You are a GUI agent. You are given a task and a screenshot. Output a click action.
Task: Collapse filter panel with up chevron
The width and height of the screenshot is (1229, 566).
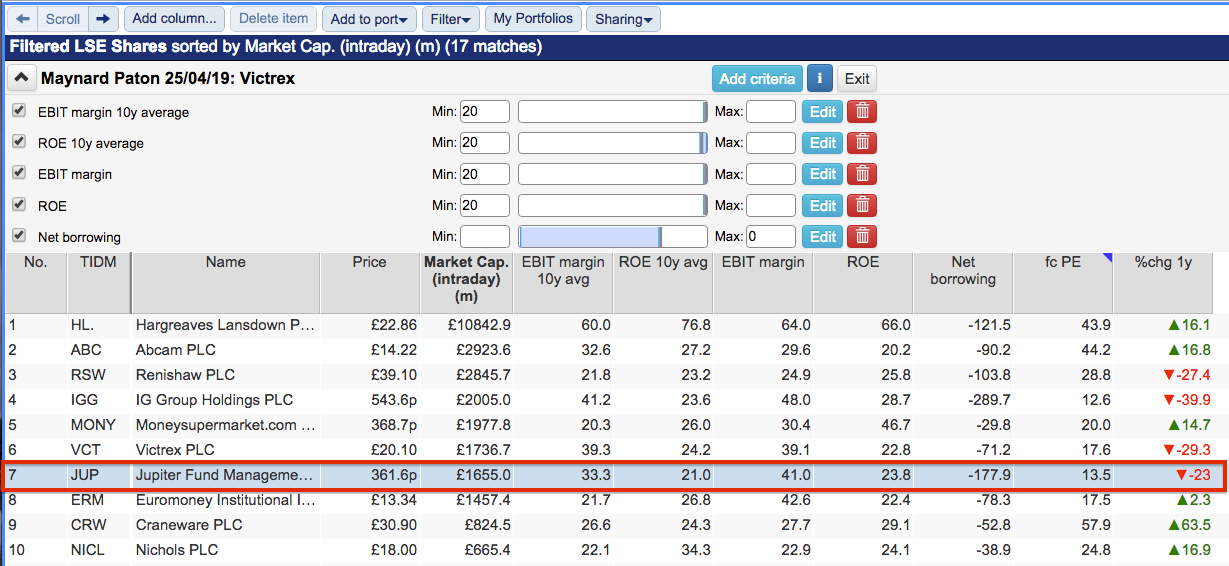pos(21,78)
